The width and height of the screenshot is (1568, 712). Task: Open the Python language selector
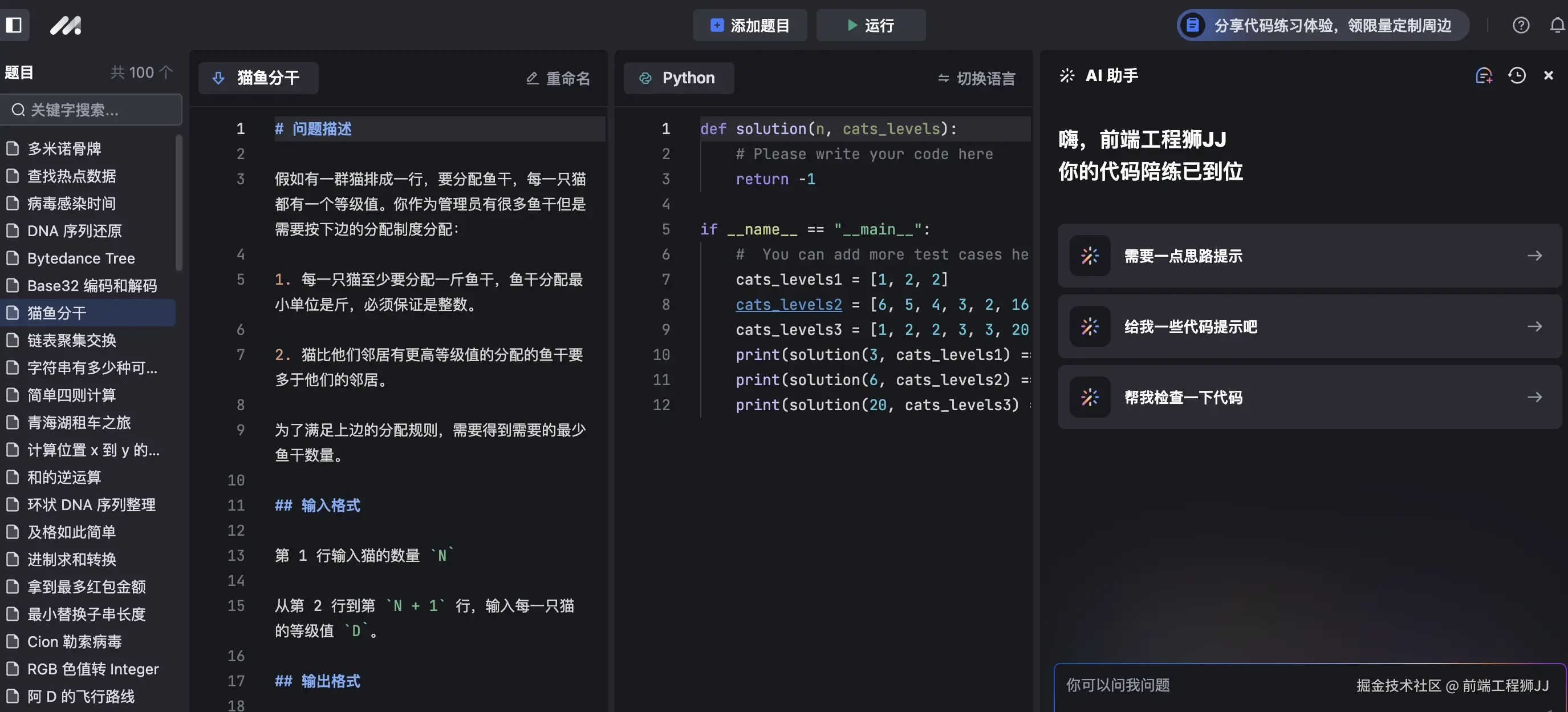pos(678,78)
